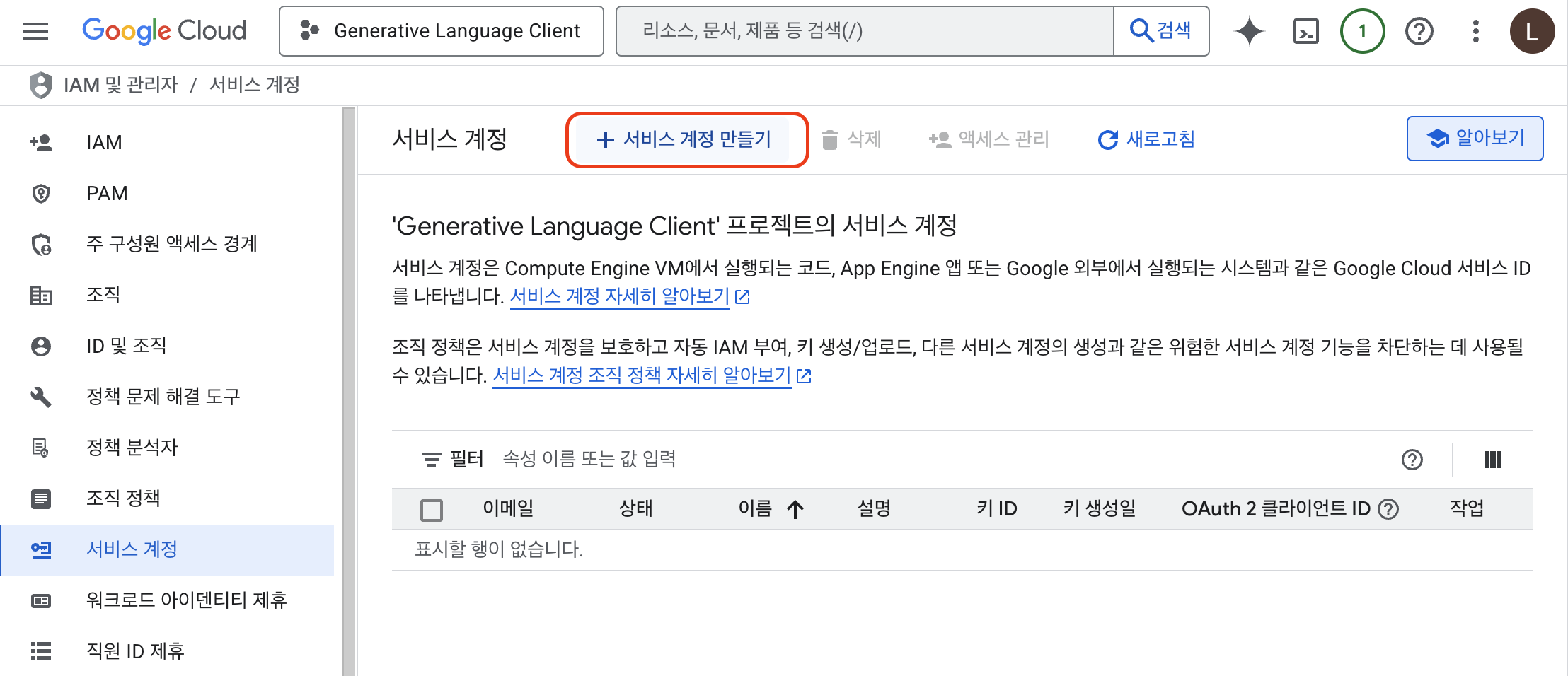Image resolution: width=1568 pixels, height=676 pixels.
Task: Click the IAM add-person sidebar icon
Action: (x=41, y=142)
